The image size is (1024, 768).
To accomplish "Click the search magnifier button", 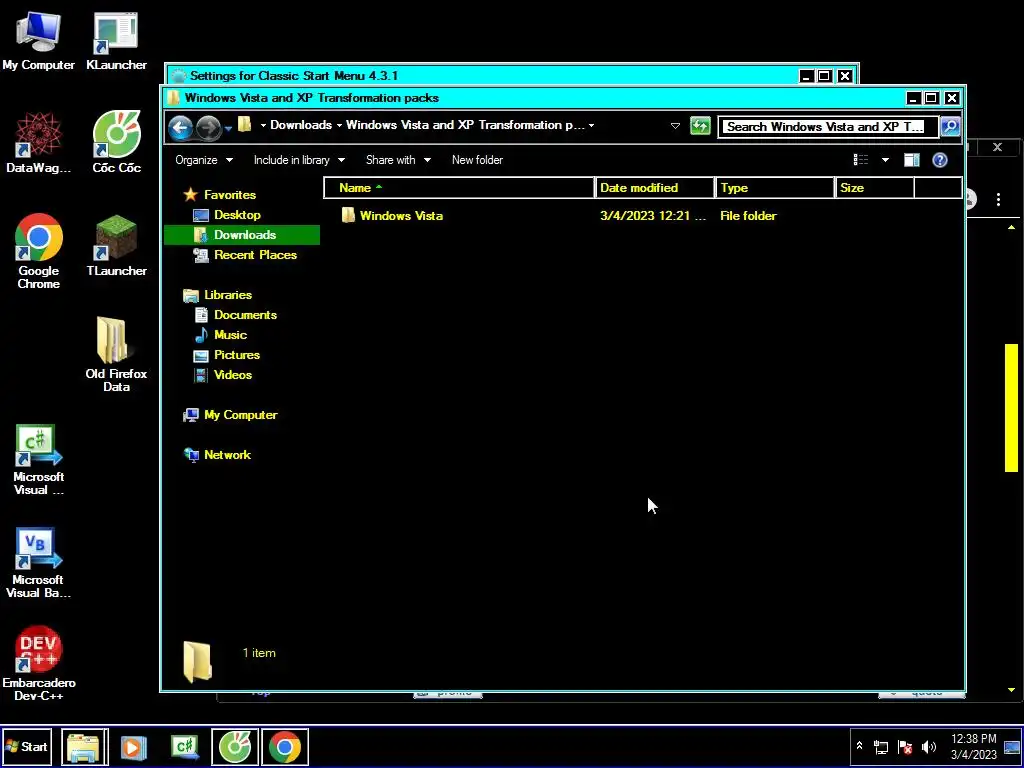I will (x=950, y=126).
